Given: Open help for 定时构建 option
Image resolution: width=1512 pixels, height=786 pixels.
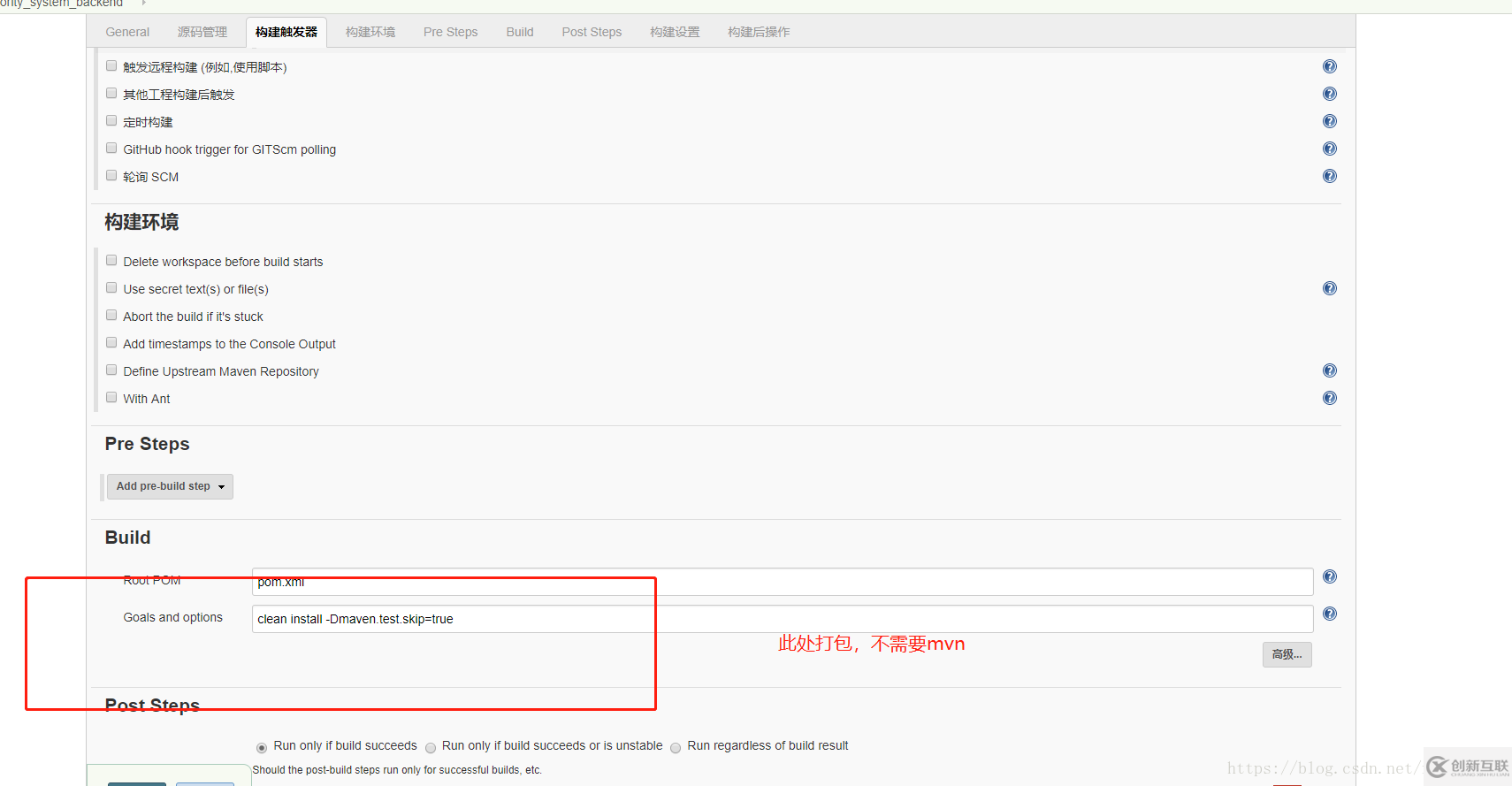Looking at the screenshot, I should [x=1329, y=121].
